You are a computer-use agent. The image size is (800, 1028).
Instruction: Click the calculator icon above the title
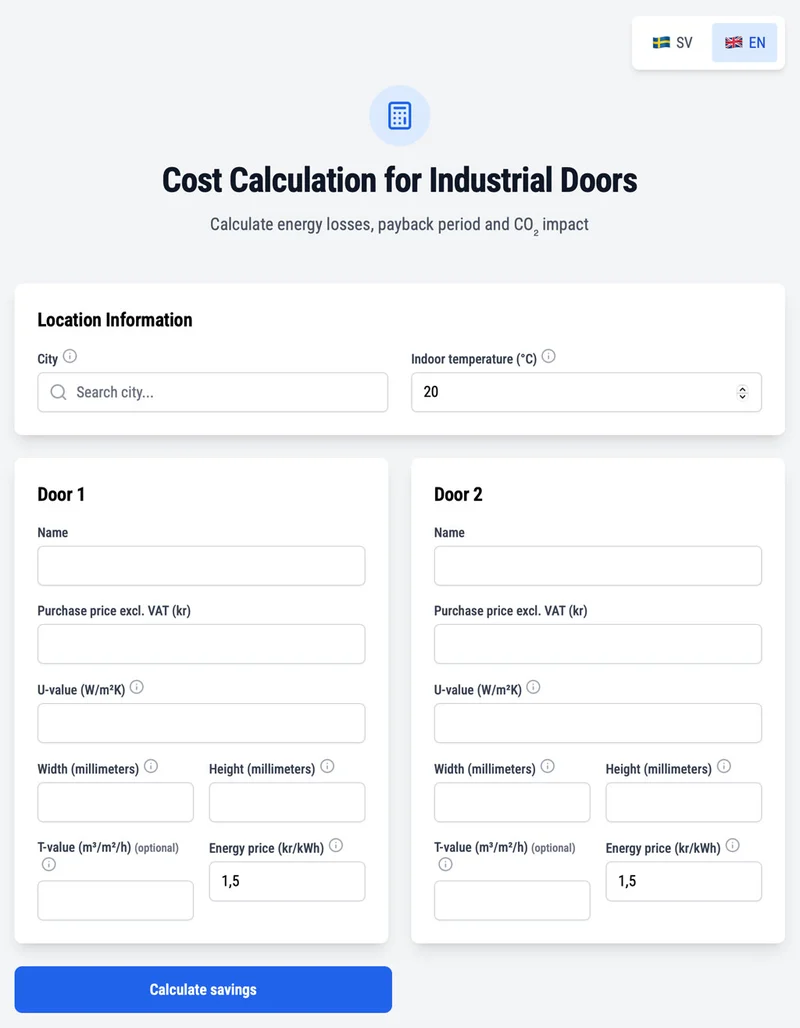pyautogui.click(x=400, y=116)
